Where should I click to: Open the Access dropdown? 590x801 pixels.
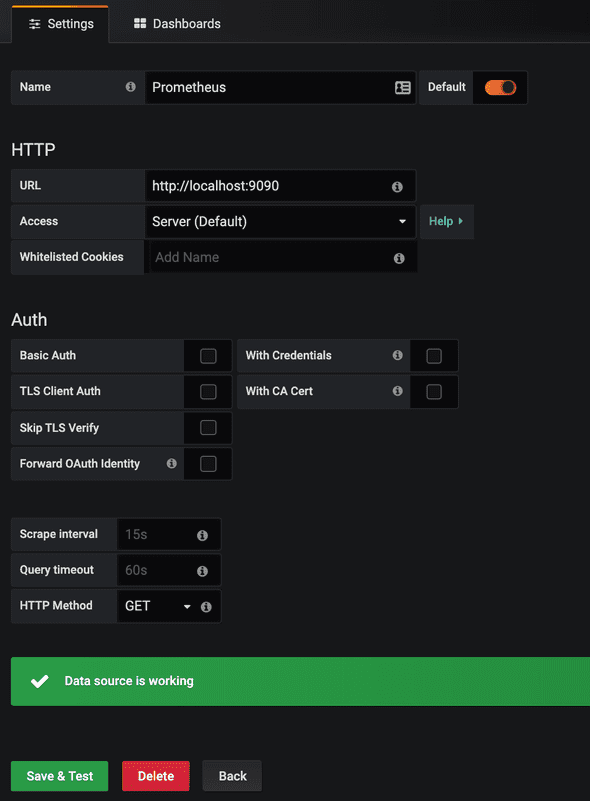pyautogui.click(x=280, y=221)
